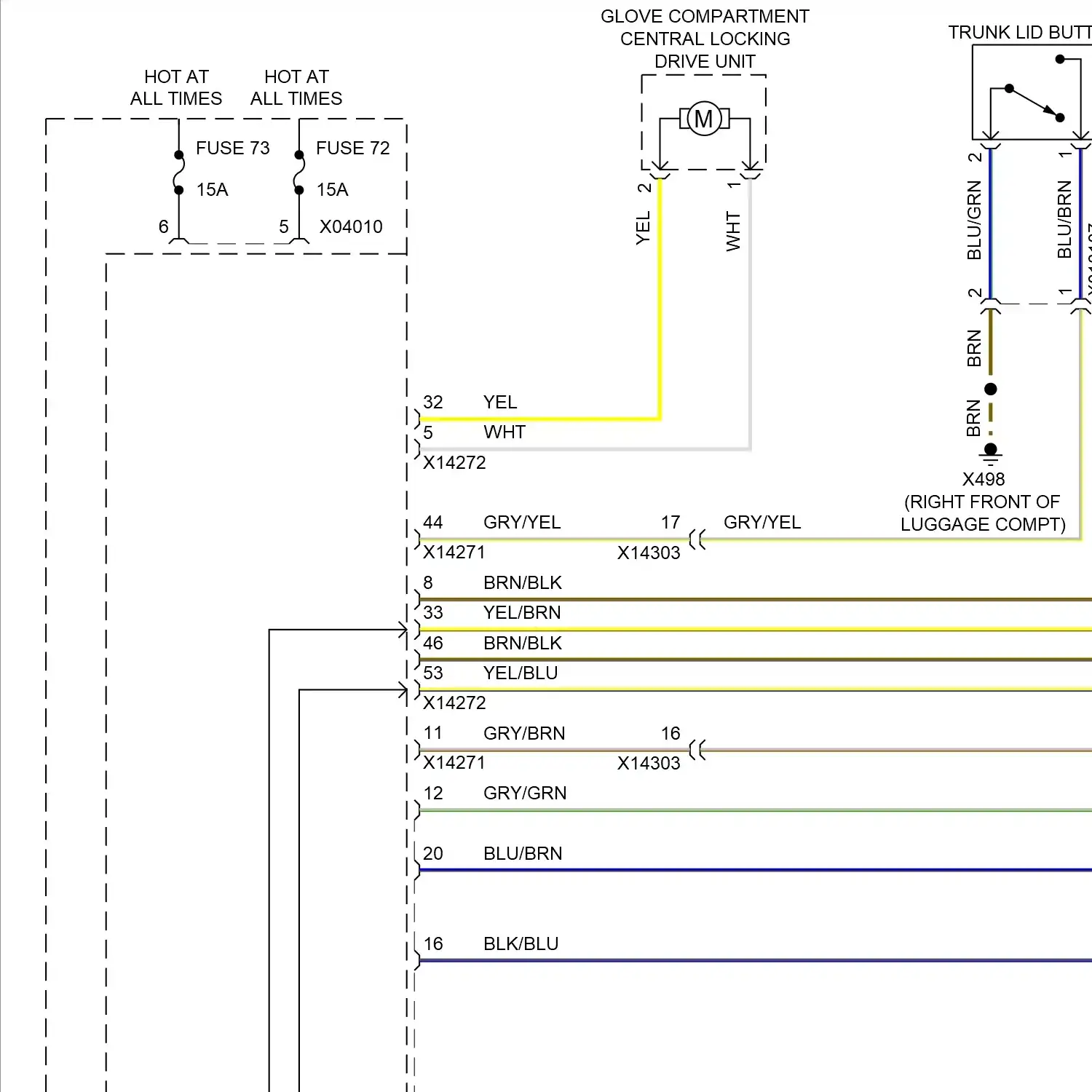Click the BLK/BLU label of pin 16

tap(521, 943)
